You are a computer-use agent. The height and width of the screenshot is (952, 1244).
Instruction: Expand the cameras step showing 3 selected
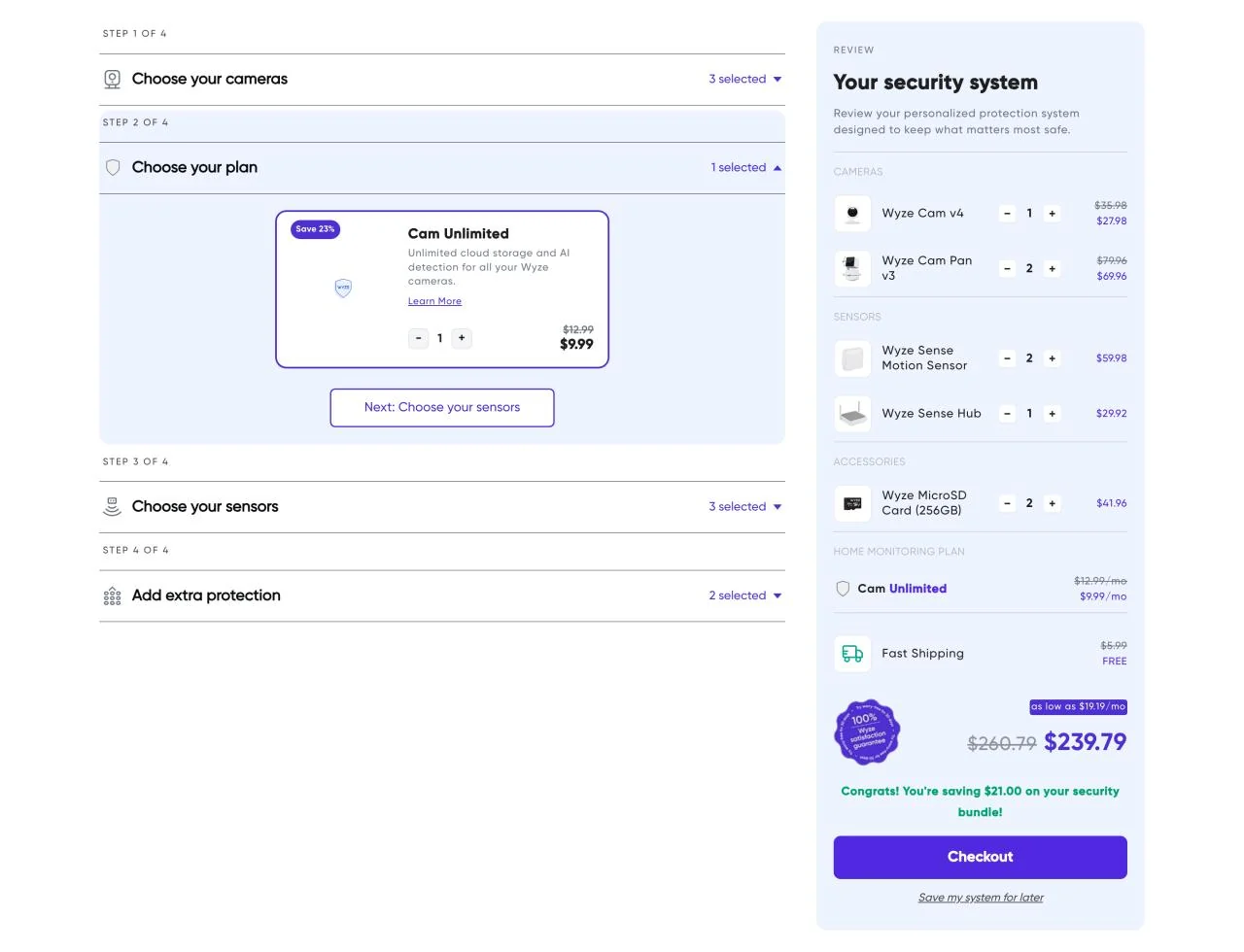[x=745, y=80]
